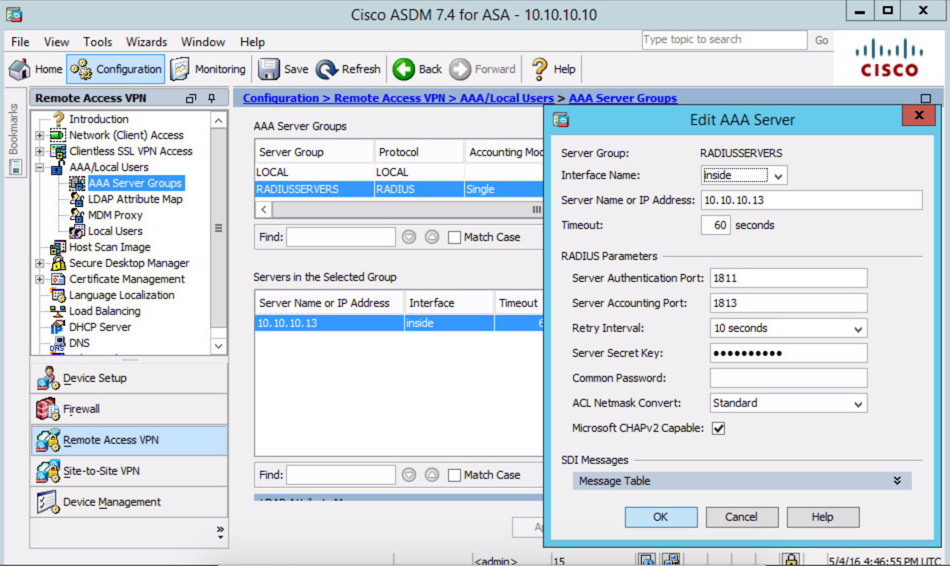
Task: Enable Match Case for server groups
Action: pyautogui.click(x=455, y=237)
